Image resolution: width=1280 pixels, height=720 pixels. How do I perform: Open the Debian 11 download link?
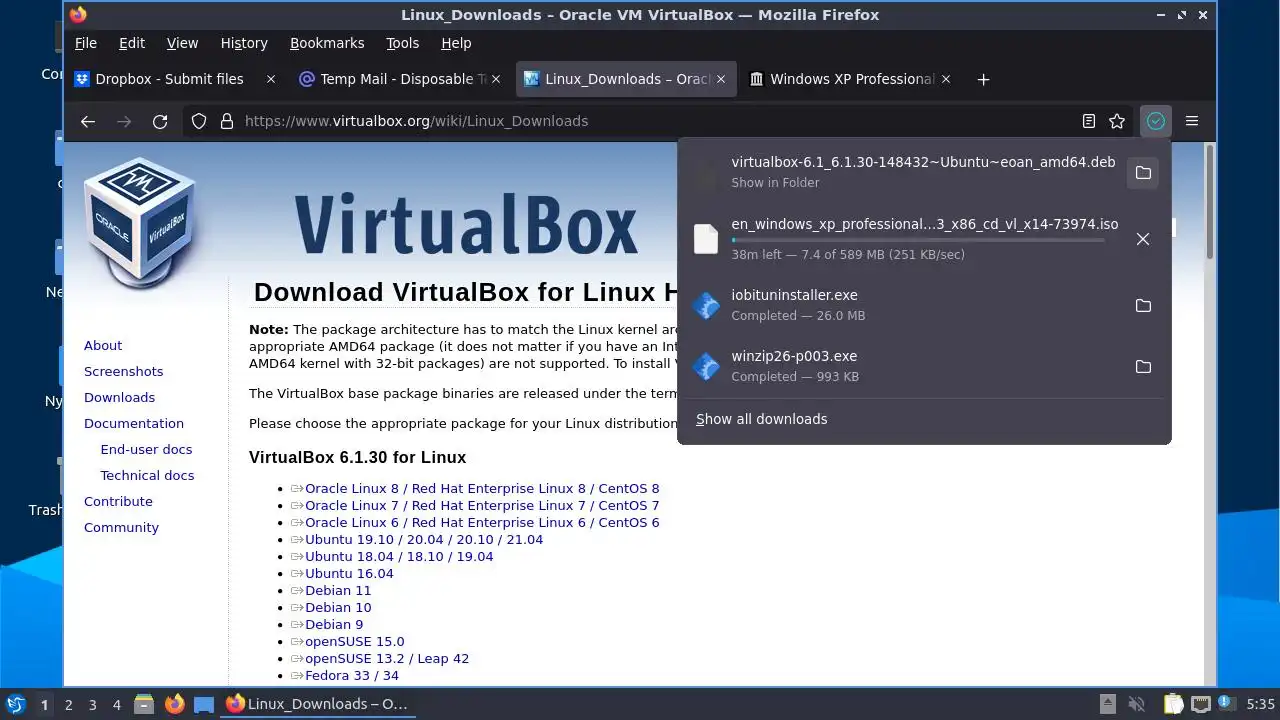338,590
